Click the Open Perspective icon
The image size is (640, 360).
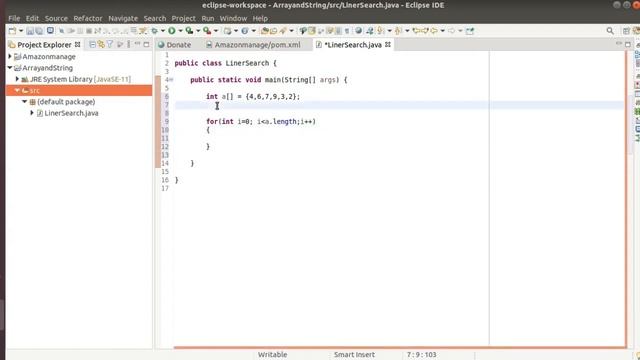coord(626,31)
